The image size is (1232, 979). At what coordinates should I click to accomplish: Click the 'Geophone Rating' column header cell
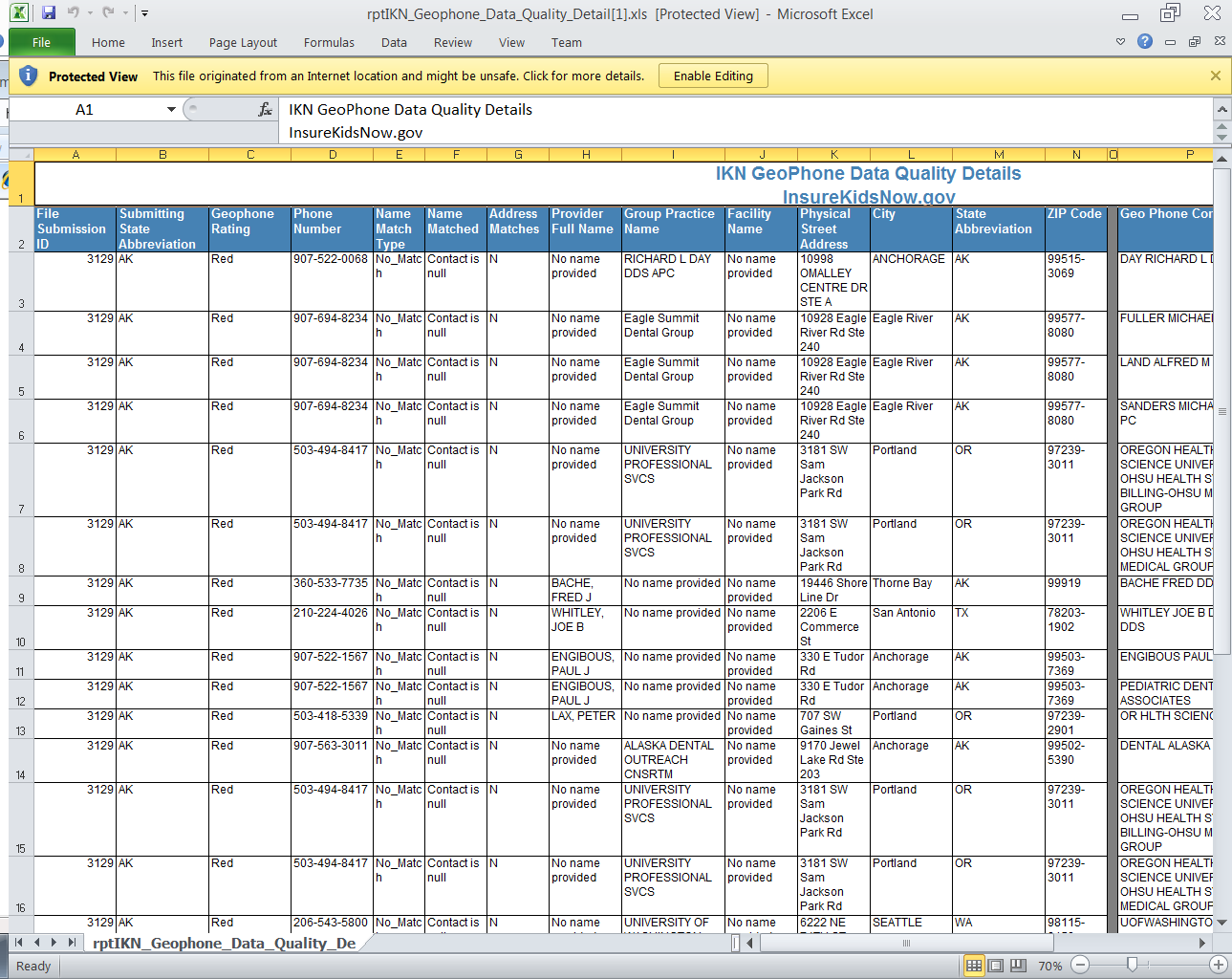249,229
